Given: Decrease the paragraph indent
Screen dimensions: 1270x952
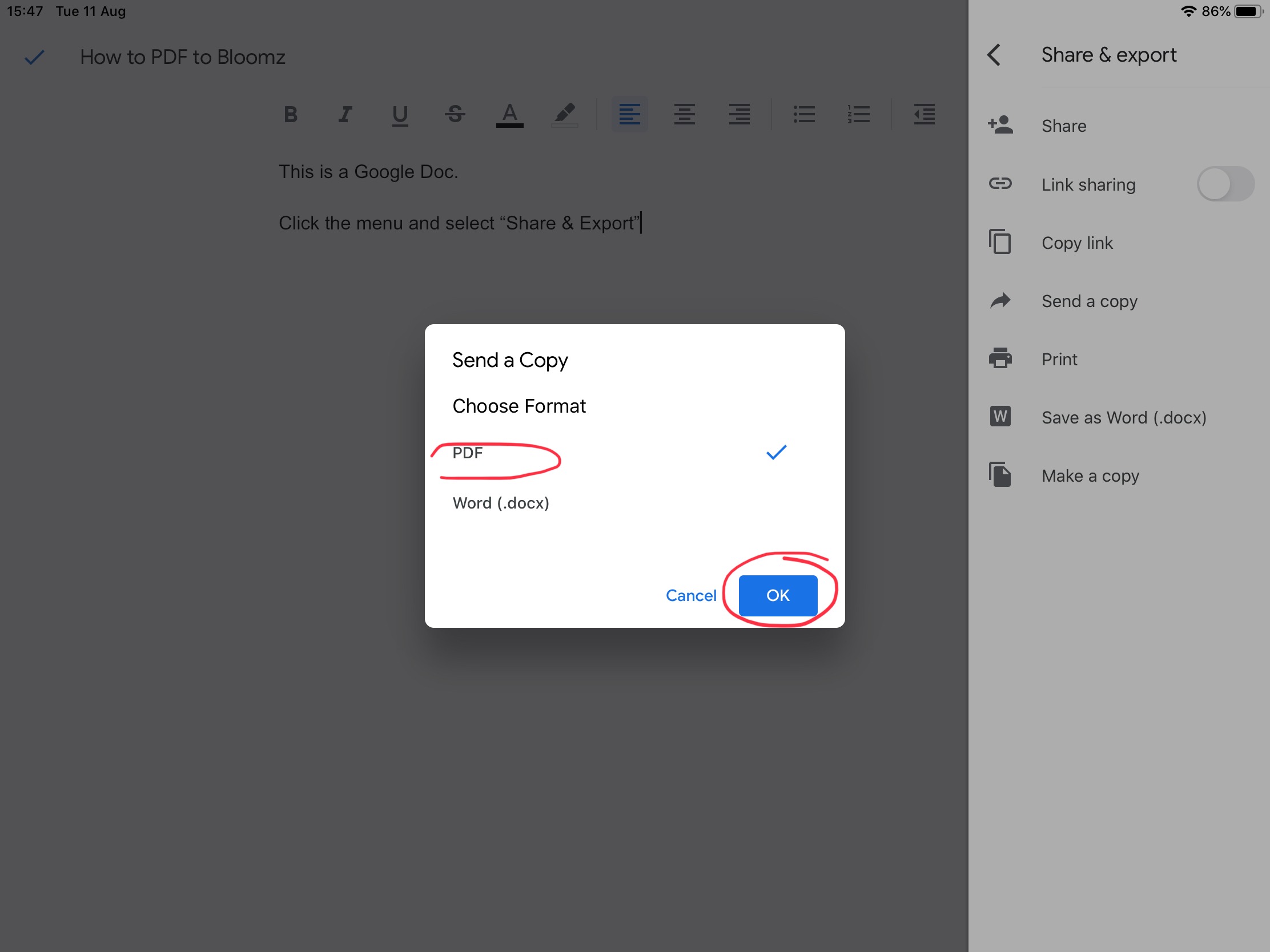Looking at the screenshot, I should 924,114.
